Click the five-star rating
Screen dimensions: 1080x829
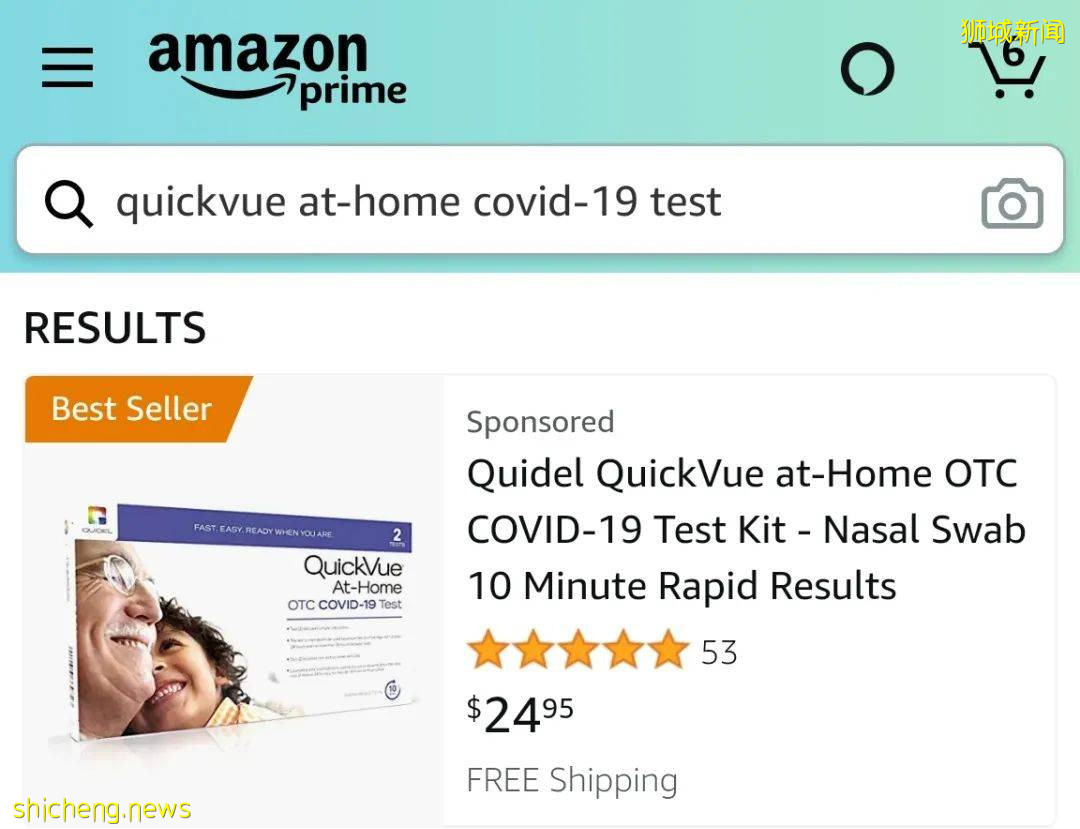(x=578, y=651)
